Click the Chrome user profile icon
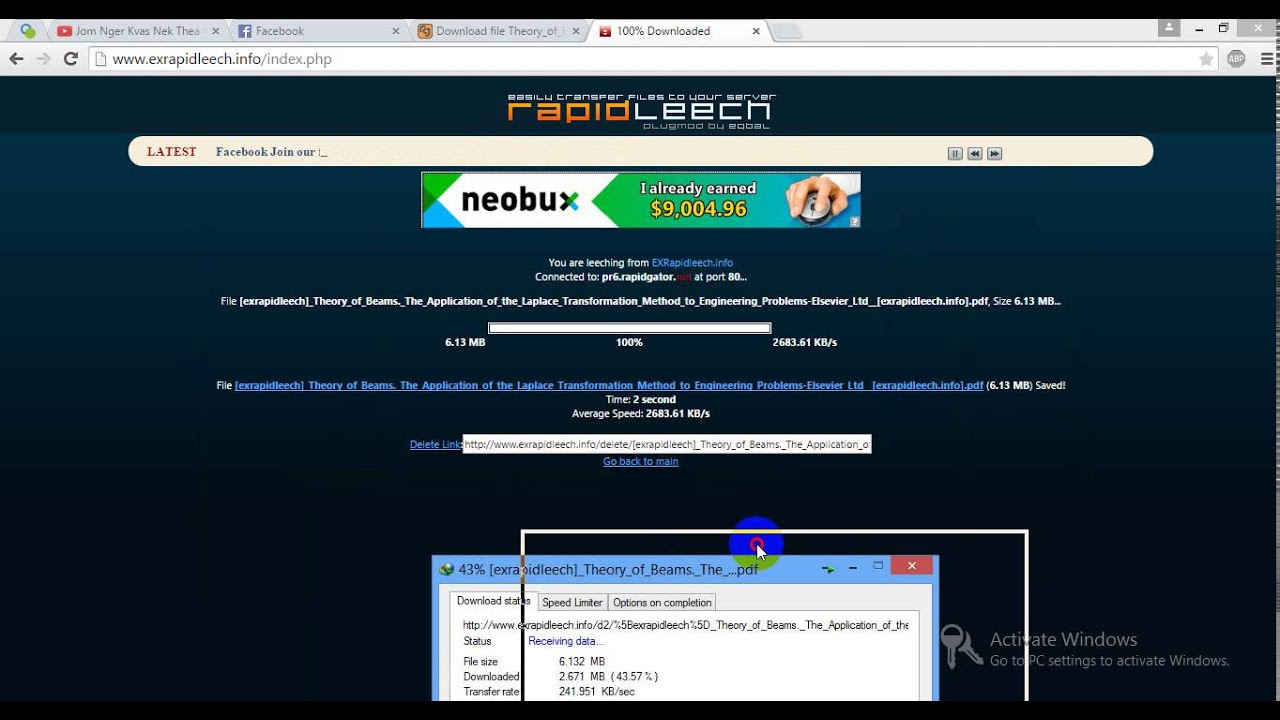This screenshot has height=720, width=1280. (x=1168, y=28)
